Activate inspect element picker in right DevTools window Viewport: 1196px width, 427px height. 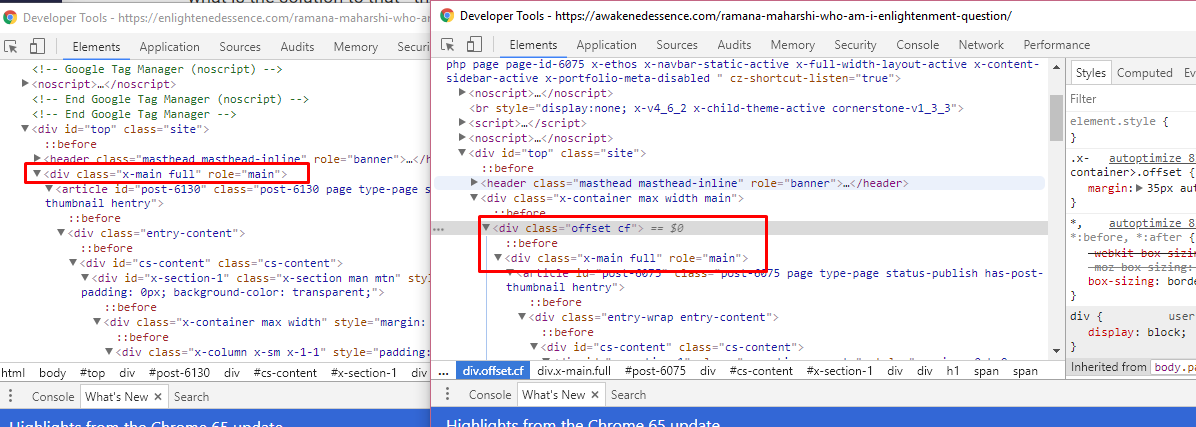coord(447,45)
